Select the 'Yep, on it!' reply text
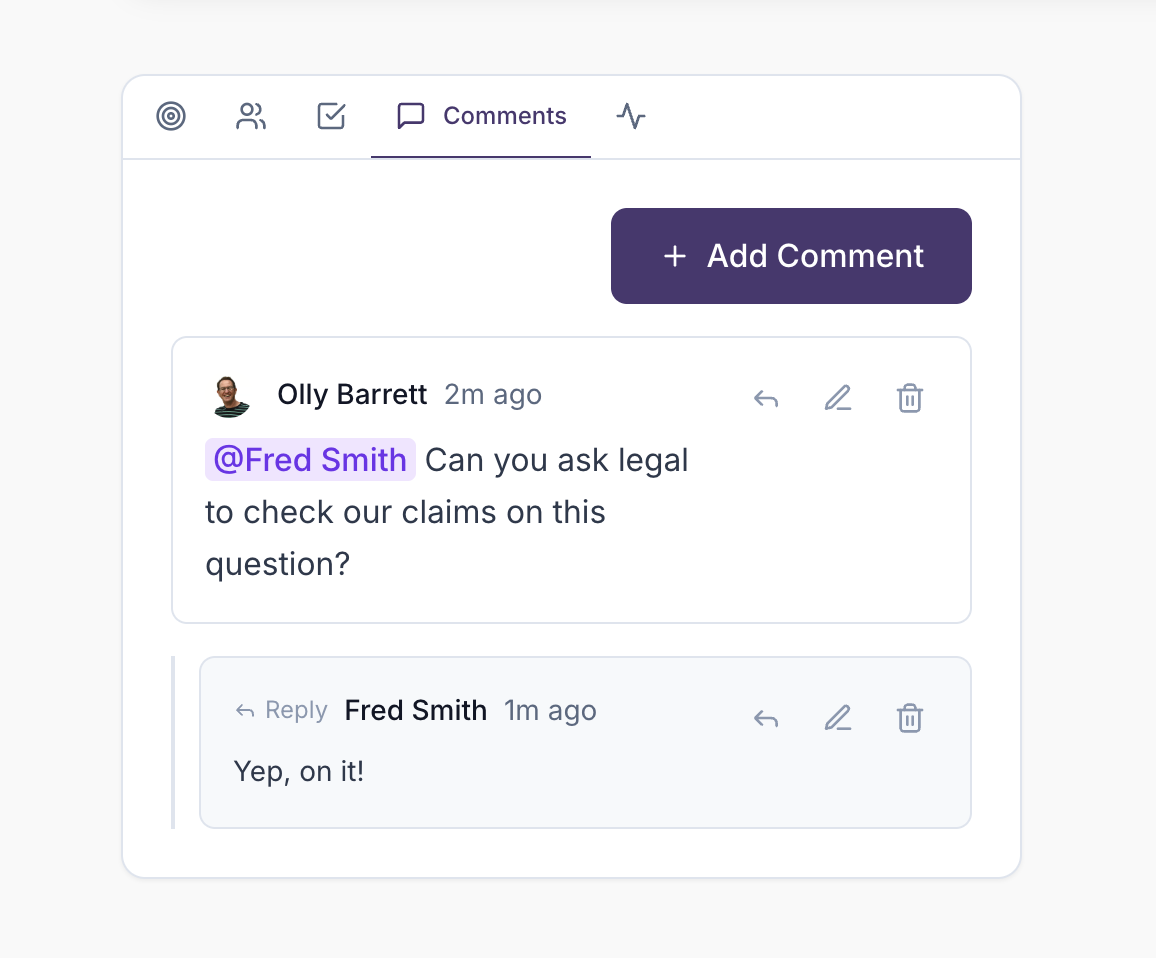 (x=298, y=771)
